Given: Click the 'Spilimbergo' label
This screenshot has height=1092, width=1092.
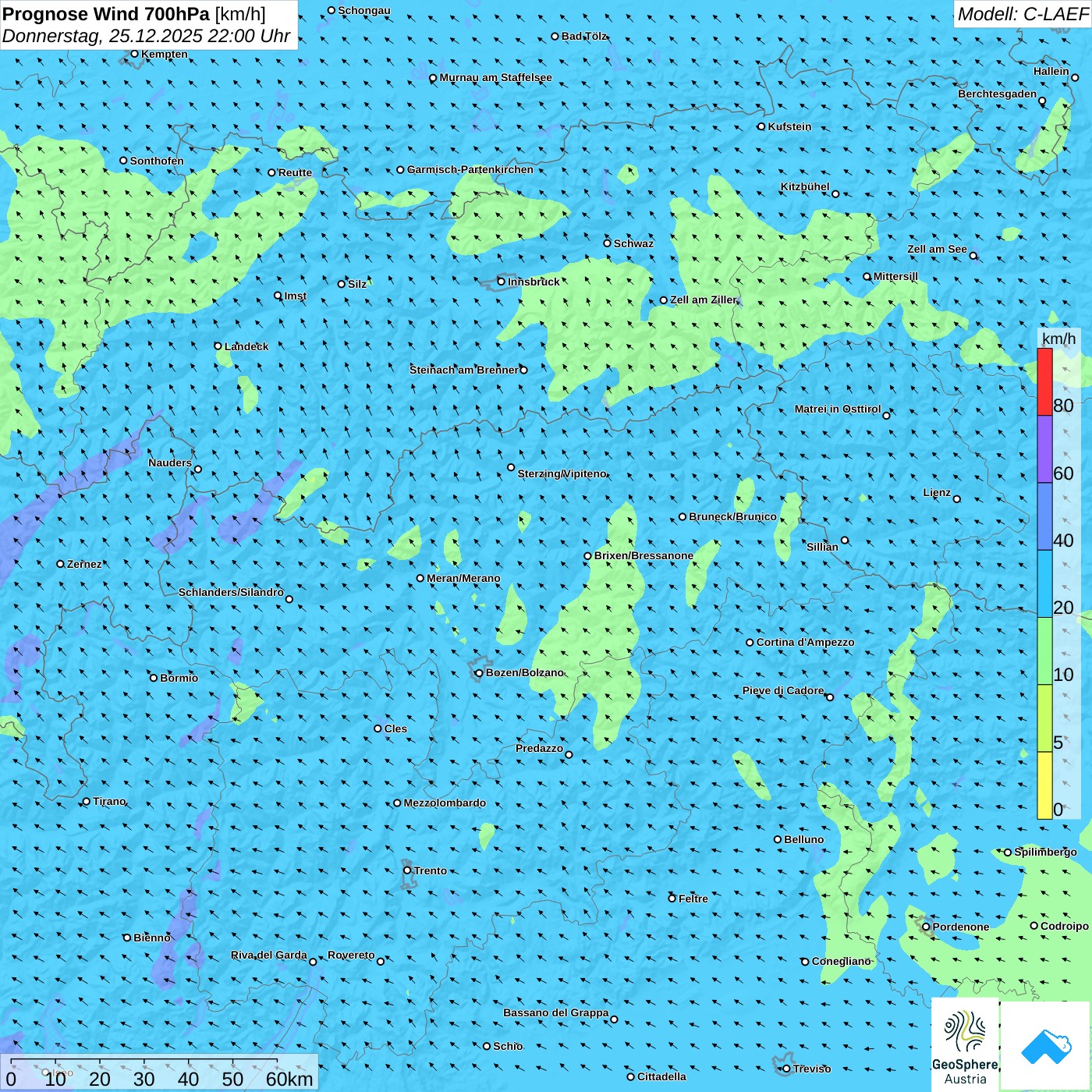Looking at the screenshot, I should 1045,852.
